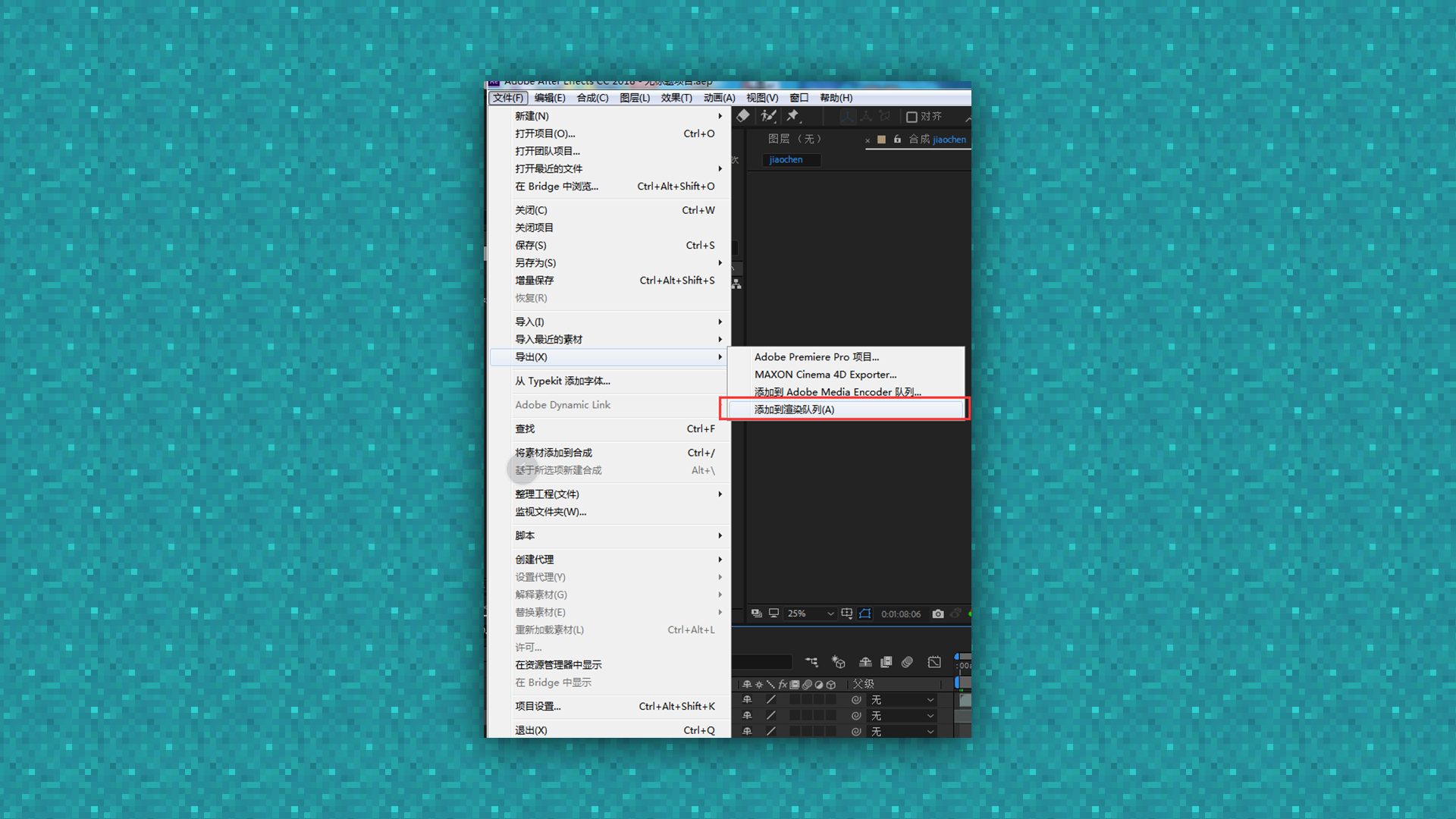
Task: Expand the 打开最近的文件 submenu
Action: pyautogui.click(x=610, y=168)
